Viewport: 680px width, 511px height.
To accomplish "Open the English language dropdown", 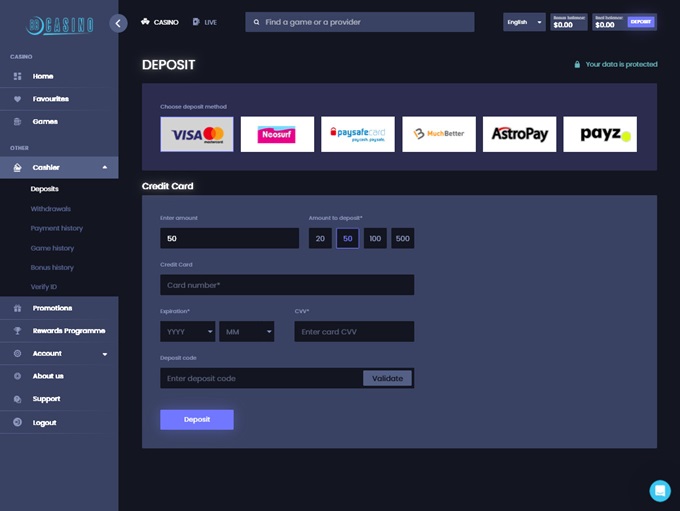I will (x=524, y=22).
